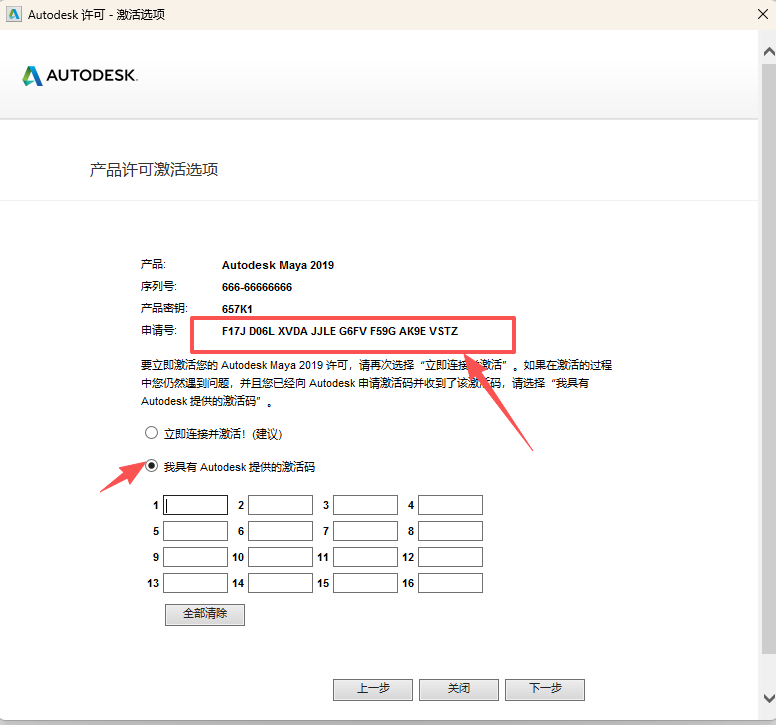Close the Autodesk license dialog window
Image resolution: width=776 pixels, height=725 pixels.
[x=763, y=14]
